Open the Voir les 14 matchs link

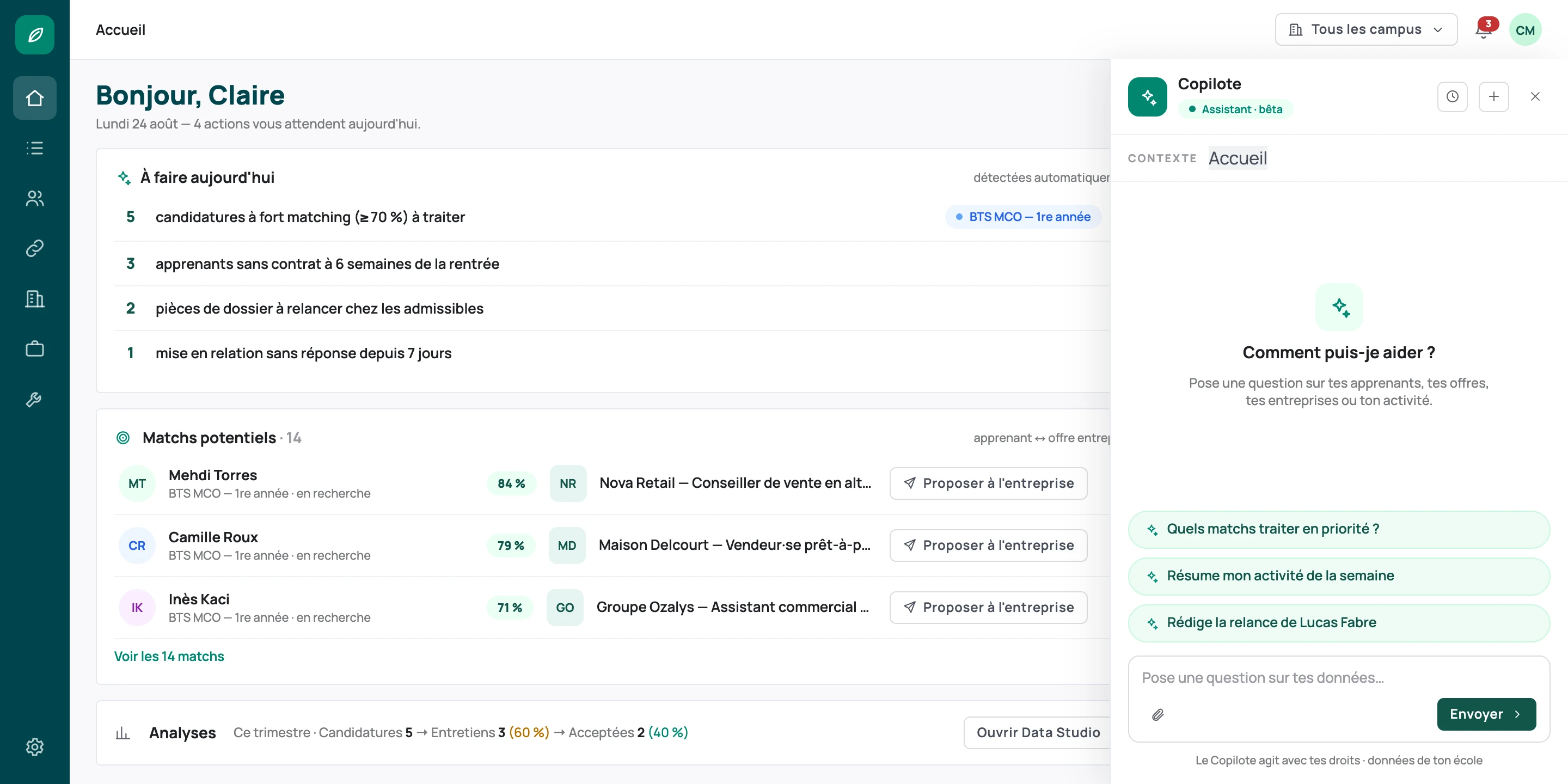tap(169, 656)
